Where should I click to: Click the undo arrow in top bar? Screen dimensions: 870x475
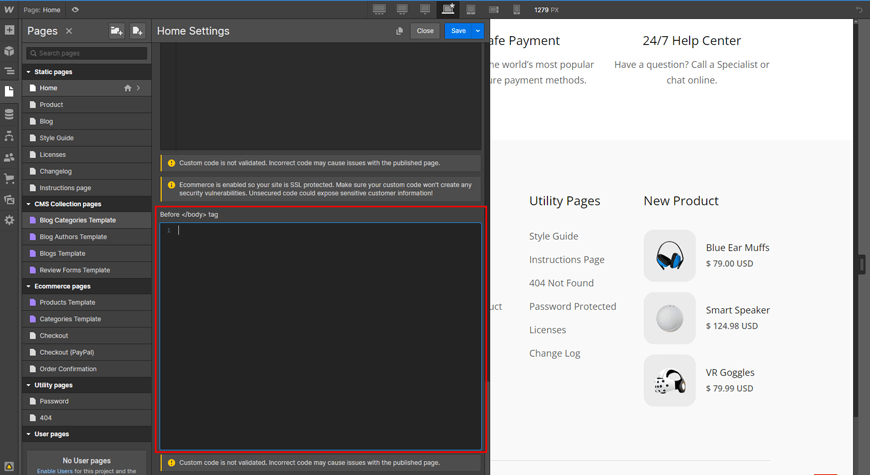(x=859, y=9)
